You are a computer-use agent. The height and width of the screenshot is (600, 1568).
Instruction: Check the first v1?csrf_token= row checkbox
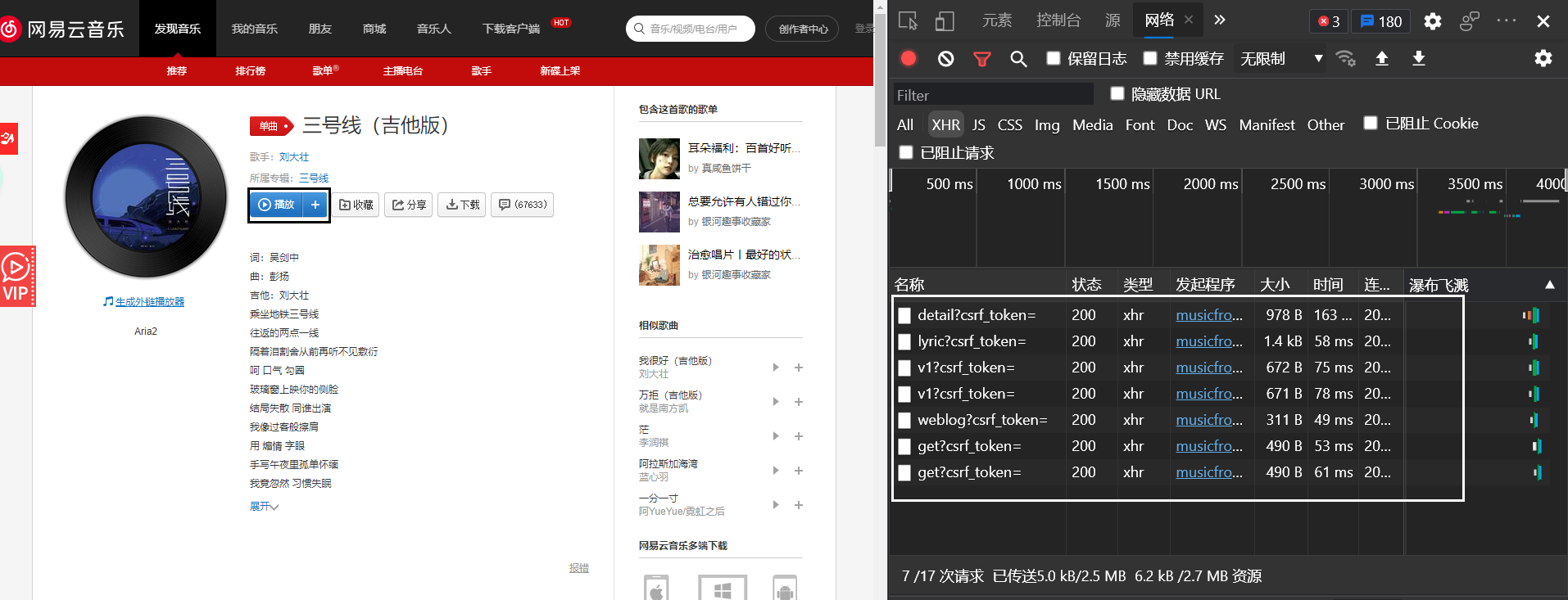click(904, 368)
